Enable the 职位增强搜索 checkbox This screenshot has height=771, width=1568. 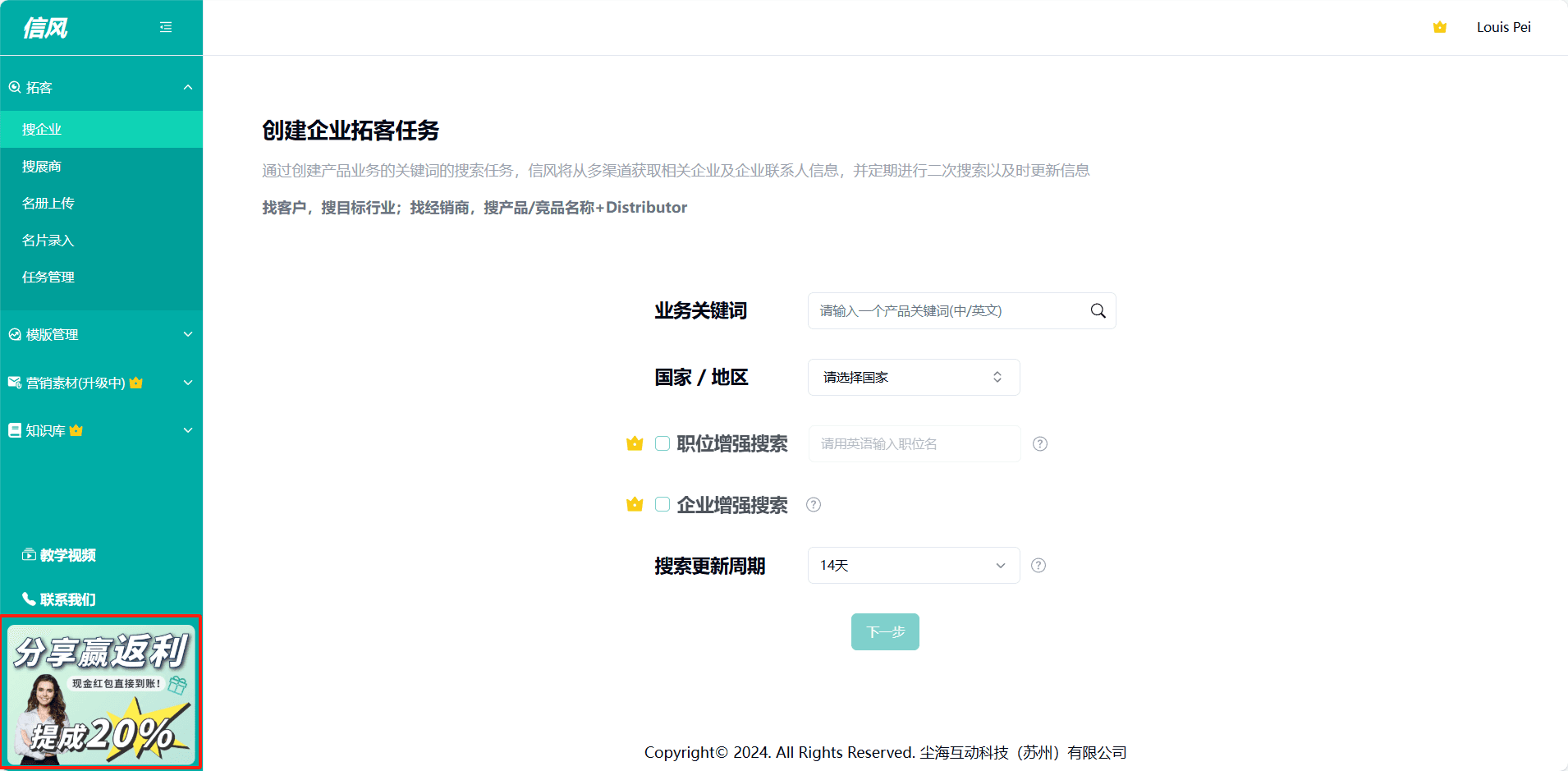click(x=663, y=443)
